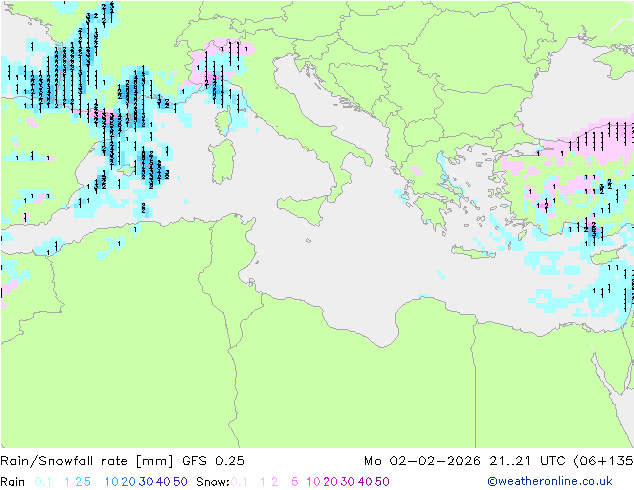Click the 'GFS 0.25' model label
The height and width of the screenshot is (490, 634).
click(213, 461)
